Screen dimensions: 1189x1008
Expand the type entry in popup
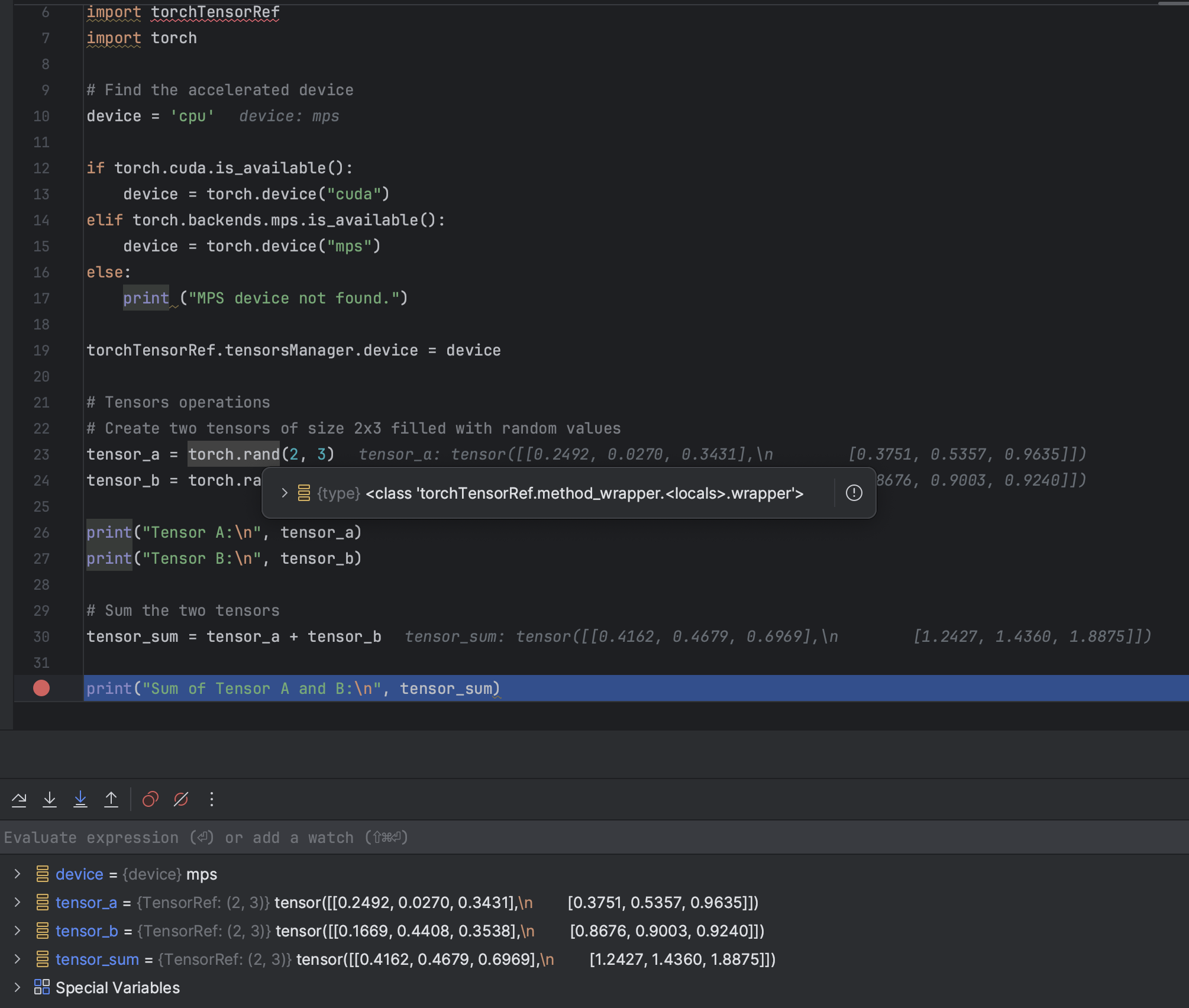[285, 493]
